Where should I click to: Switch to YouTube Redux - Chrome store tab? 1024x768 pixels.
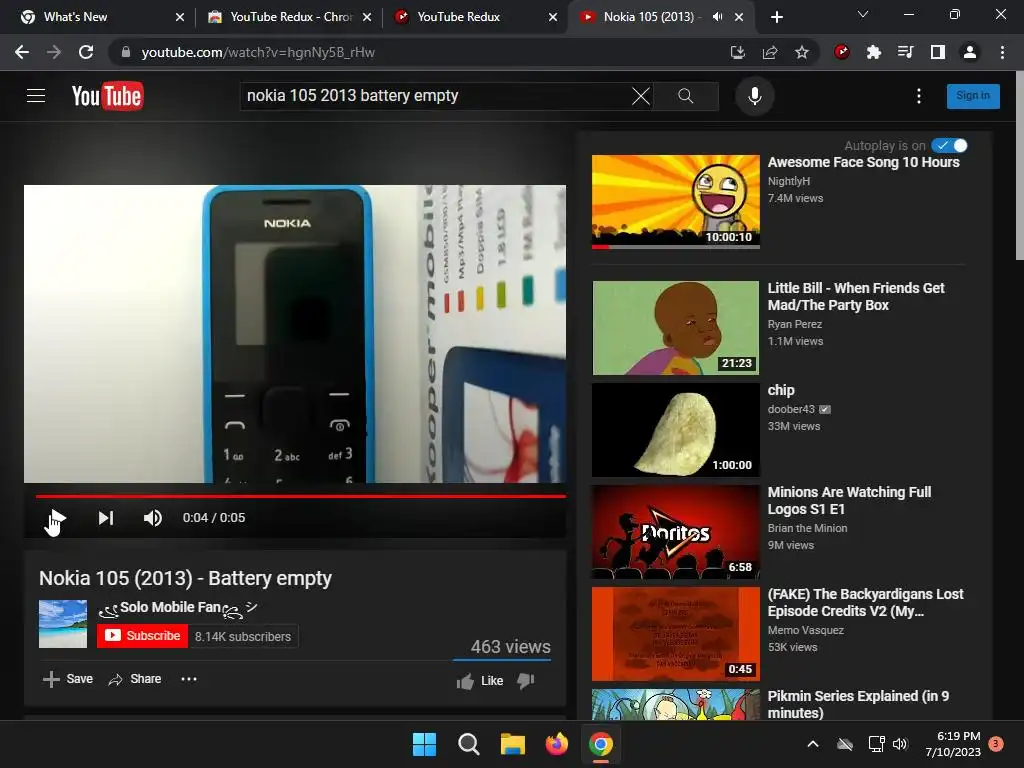287,17
